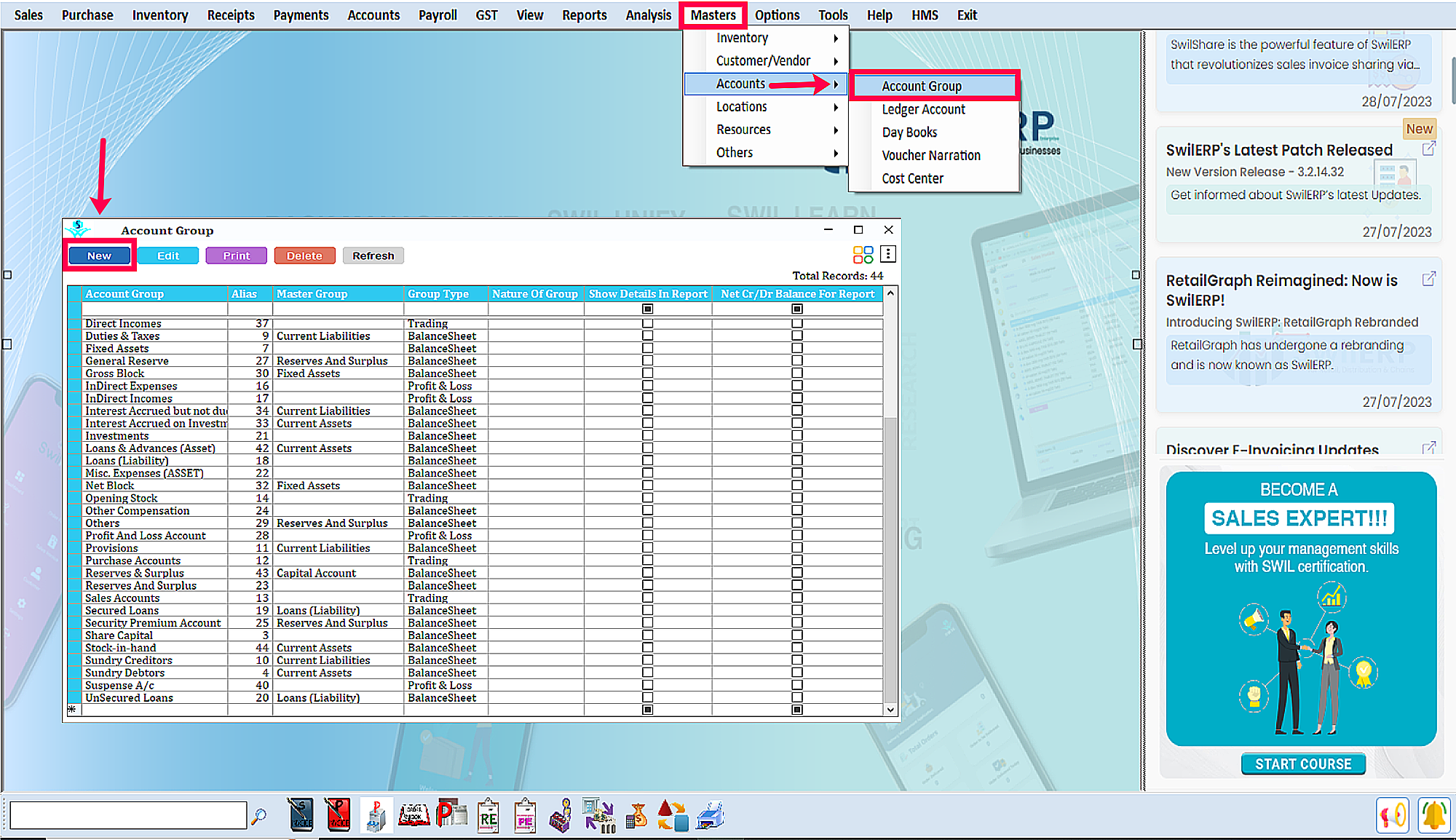1456x840 pixels.
Task: Tick Show Details checkbox for Direct Incomes
Action: (648, 323)
